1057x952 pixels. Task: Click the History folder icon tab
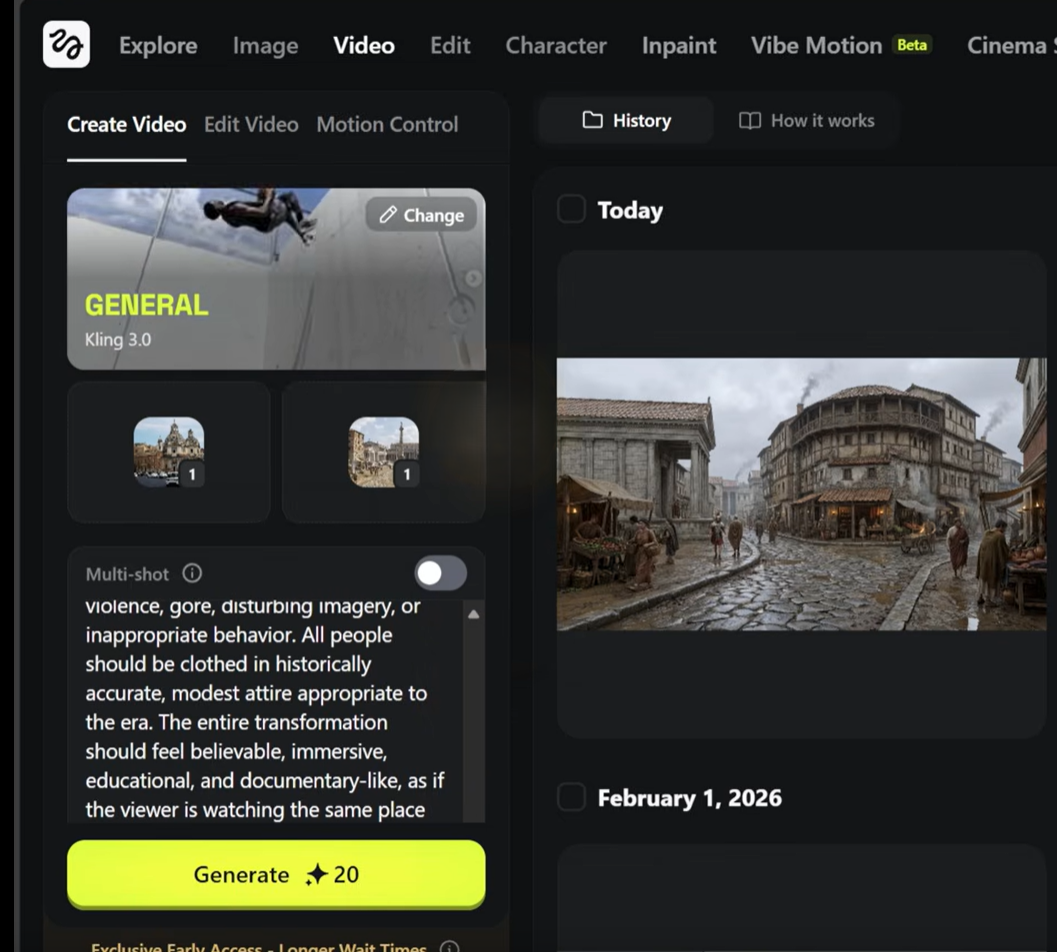626,121
